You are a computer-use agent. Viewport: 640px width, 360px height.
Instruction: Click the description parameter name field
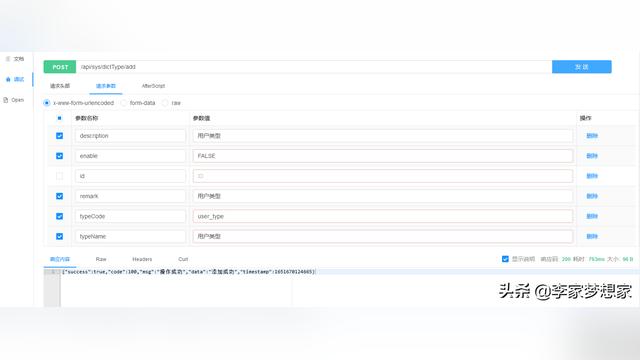tap(130, 136)
